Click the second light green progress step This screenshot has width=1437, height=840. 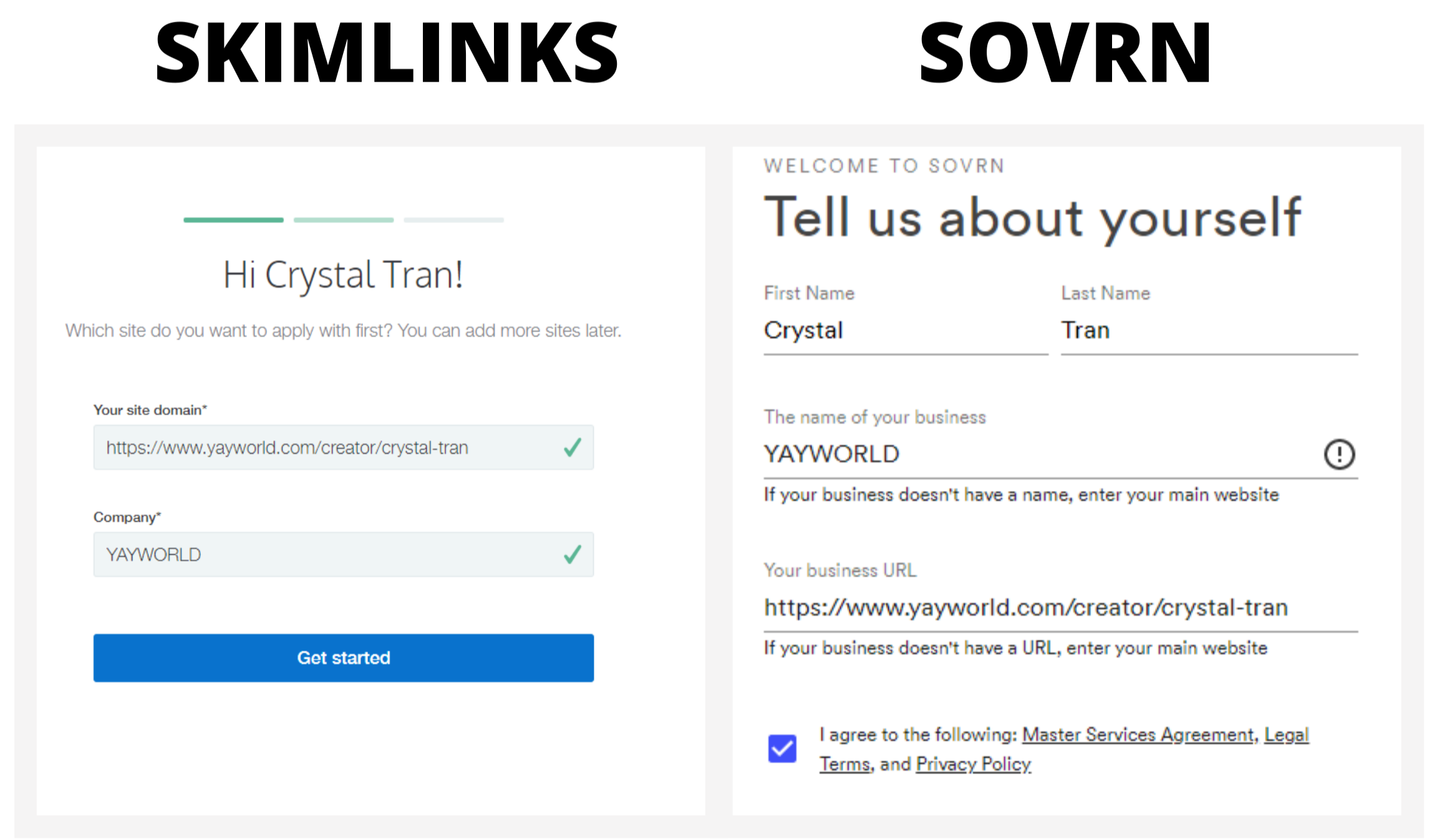[x=344, y=220]
